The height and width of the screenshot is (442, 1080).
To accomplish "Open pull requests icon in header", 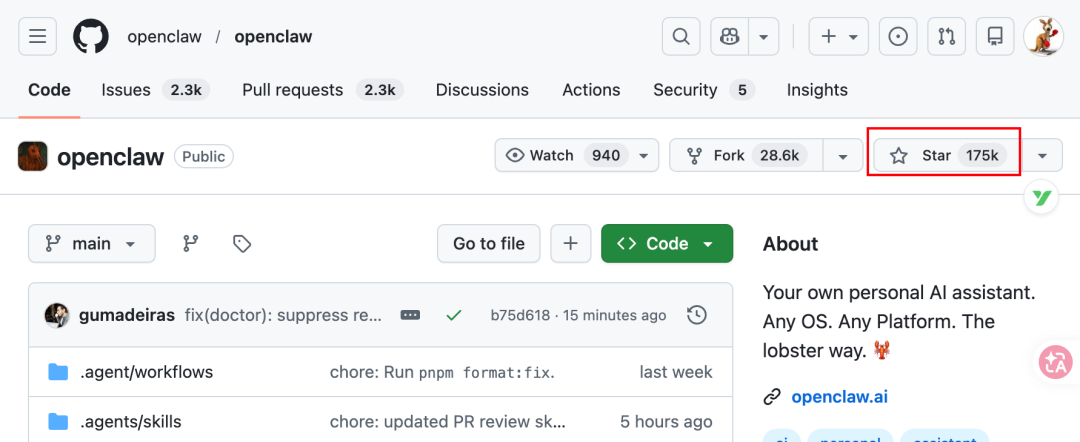I will 946,37.
